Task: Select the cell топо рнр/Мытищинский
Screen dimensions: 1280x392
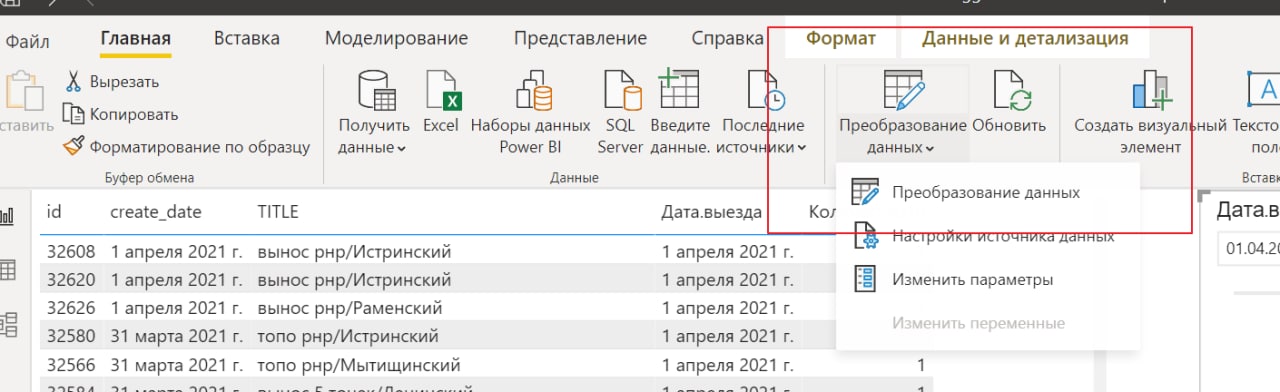Action: (x=358, y=364)
